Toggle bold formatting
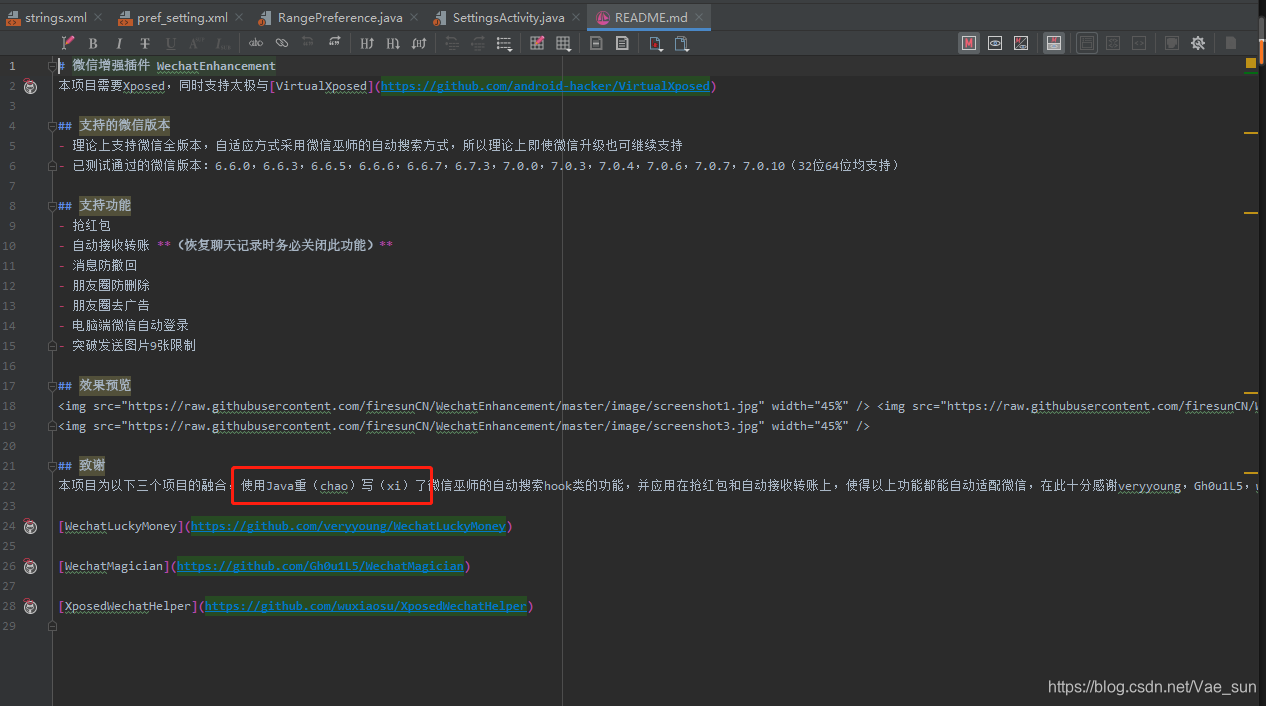1266x706 pixels. click(x=93, y=43)
